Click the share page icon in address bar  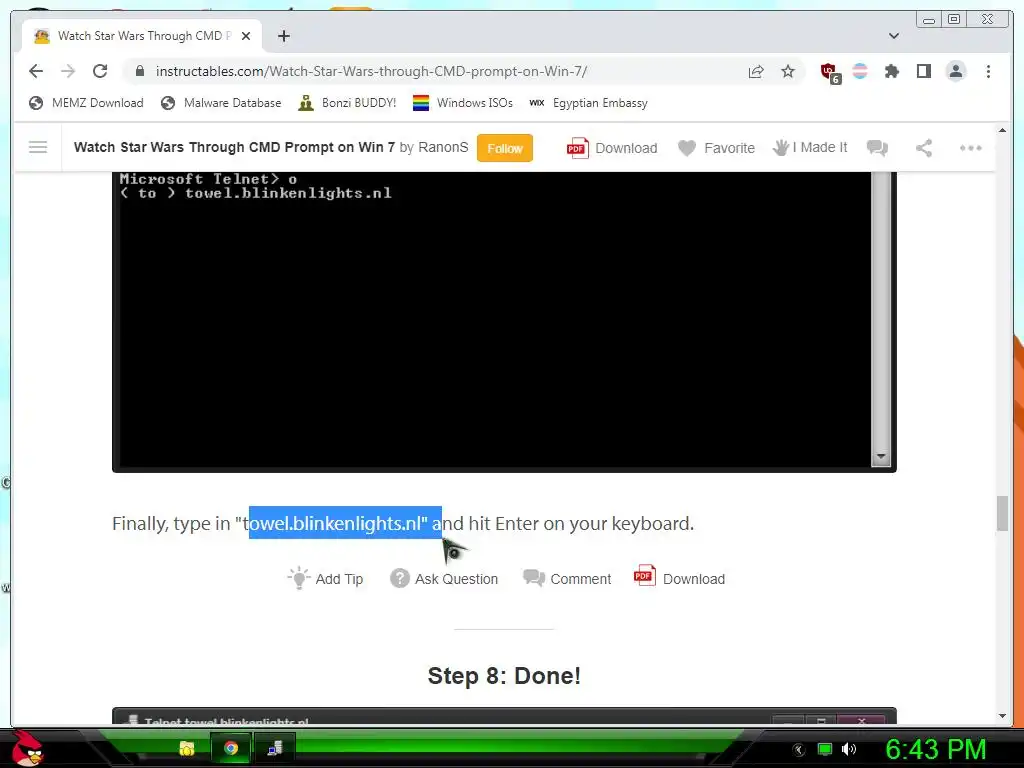(756, 71)
